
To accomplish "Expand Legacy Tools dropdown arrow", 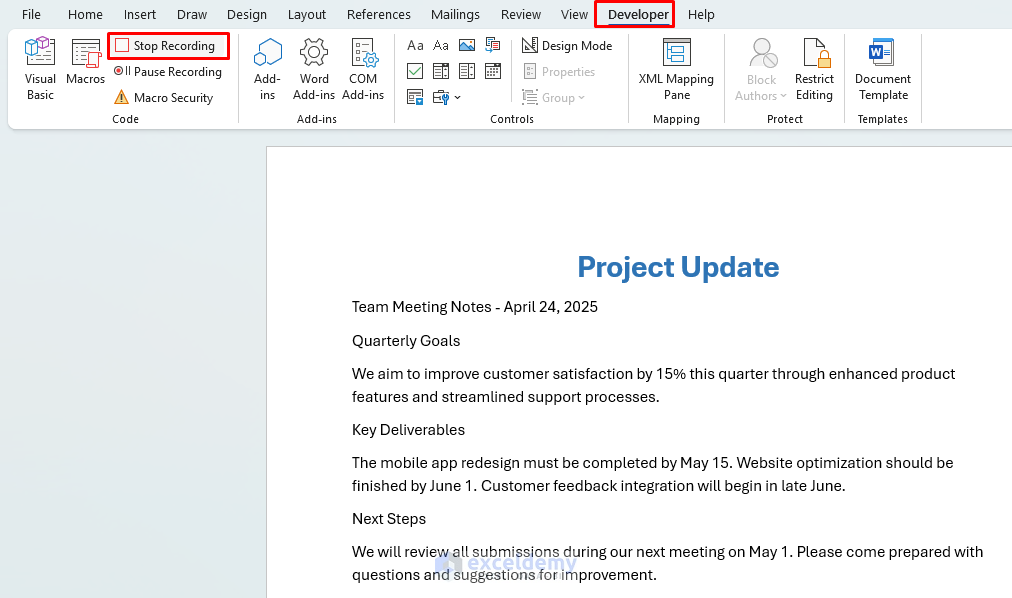I will point(458,98).
